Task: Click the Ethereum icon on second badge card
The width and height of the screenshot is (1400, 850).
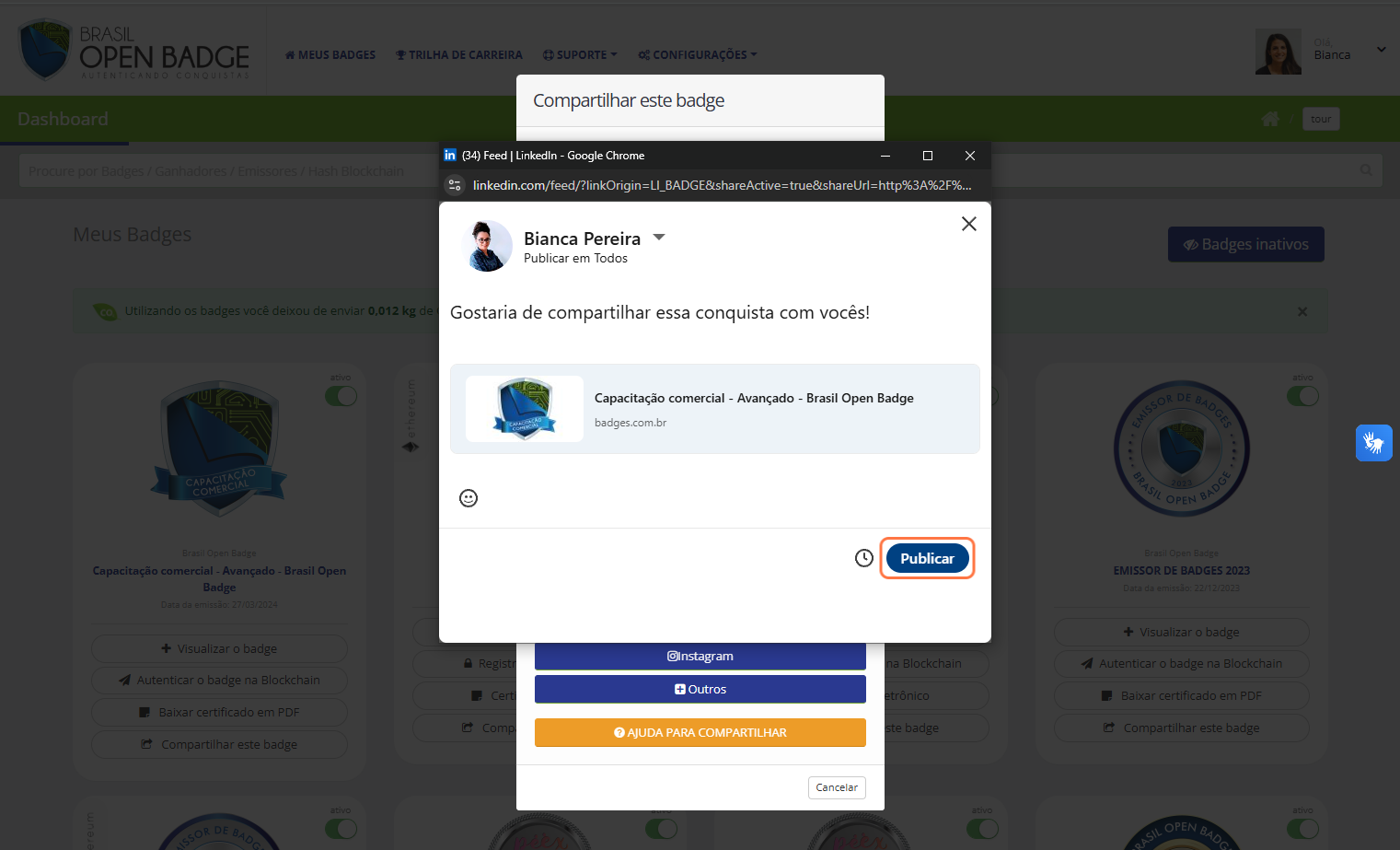Action: [411, 447]
